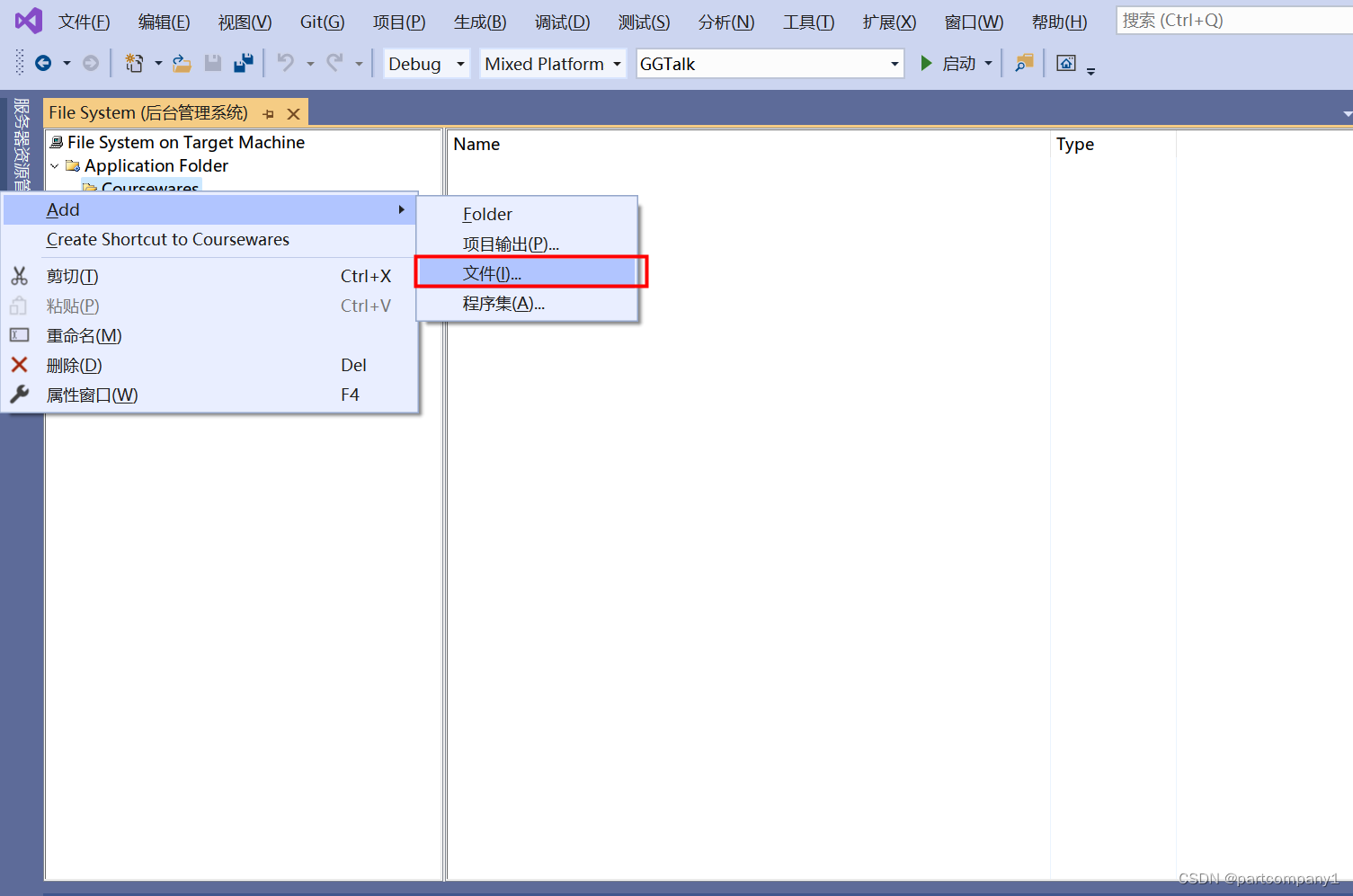Open the Git(G) menu

(322, 22)
